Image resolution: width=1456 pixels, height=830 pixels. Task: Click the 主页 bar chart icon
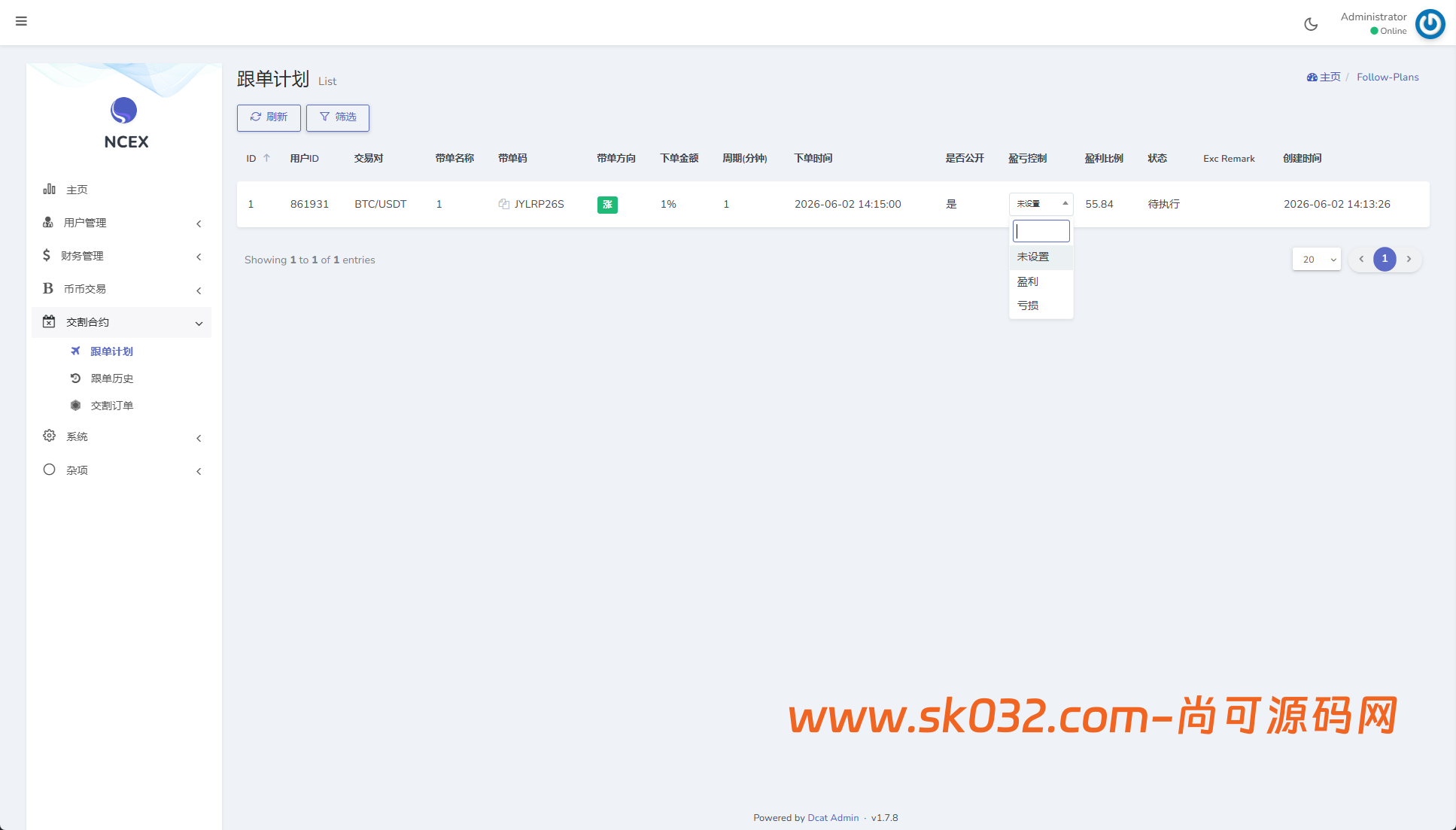pos(50,189)
